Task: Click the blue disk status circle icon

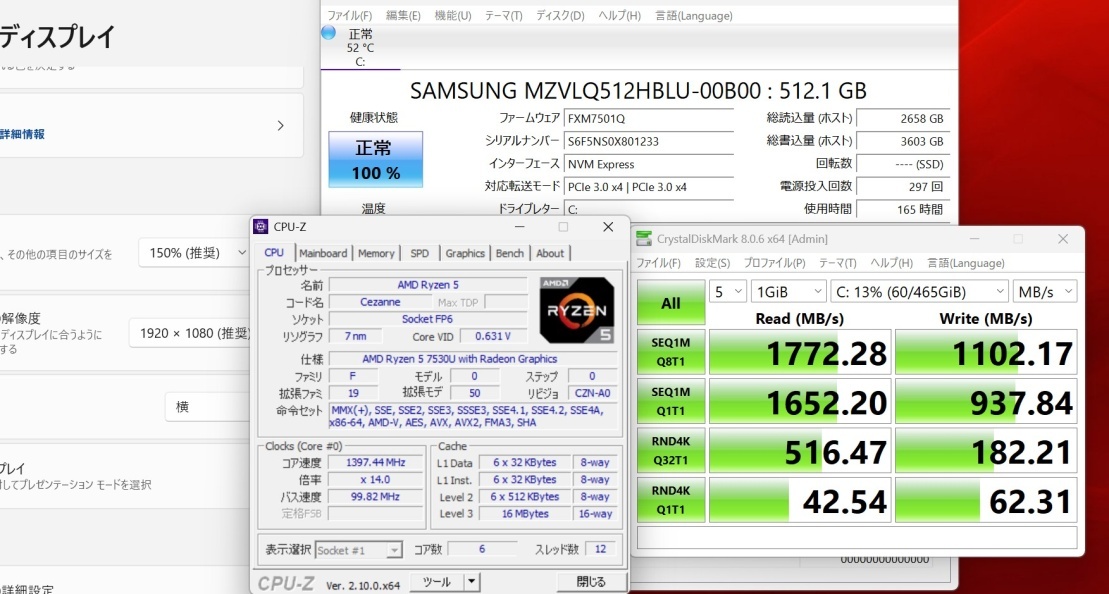Action: tap(328, 33)
